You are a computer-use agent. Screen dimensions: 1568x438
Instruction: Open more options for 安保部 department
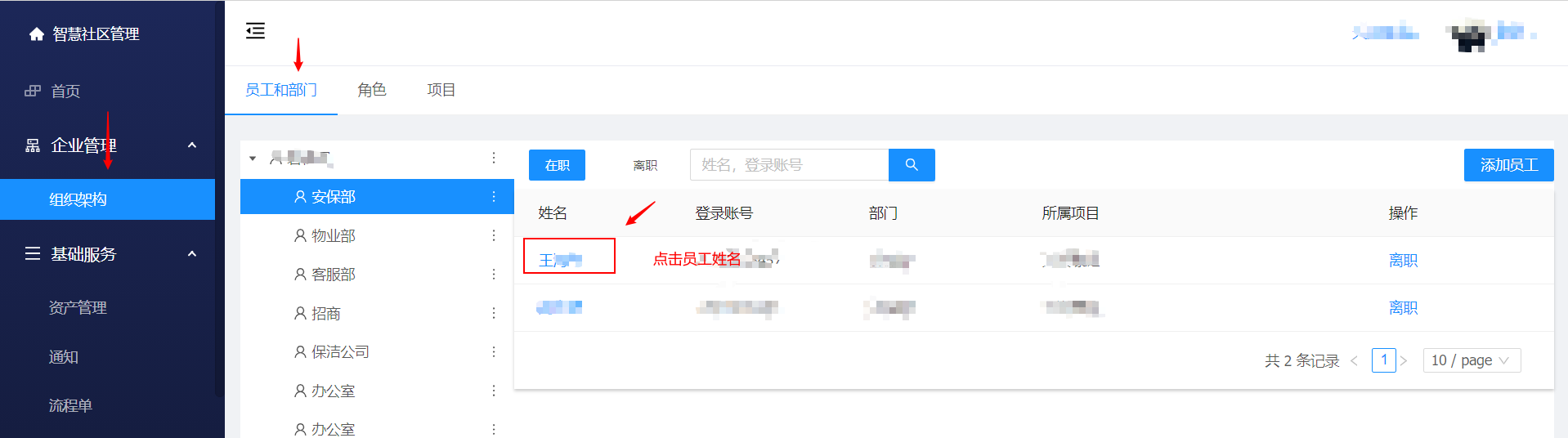[494, 197]
